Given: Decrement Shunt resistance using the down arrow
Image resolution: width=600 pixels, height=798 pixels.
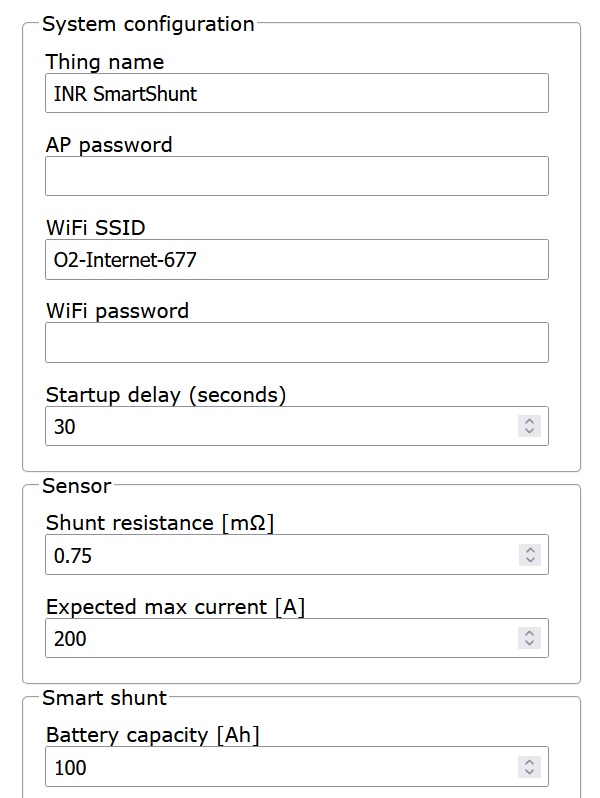Looking at the screenshot, I should coord(530,561).
